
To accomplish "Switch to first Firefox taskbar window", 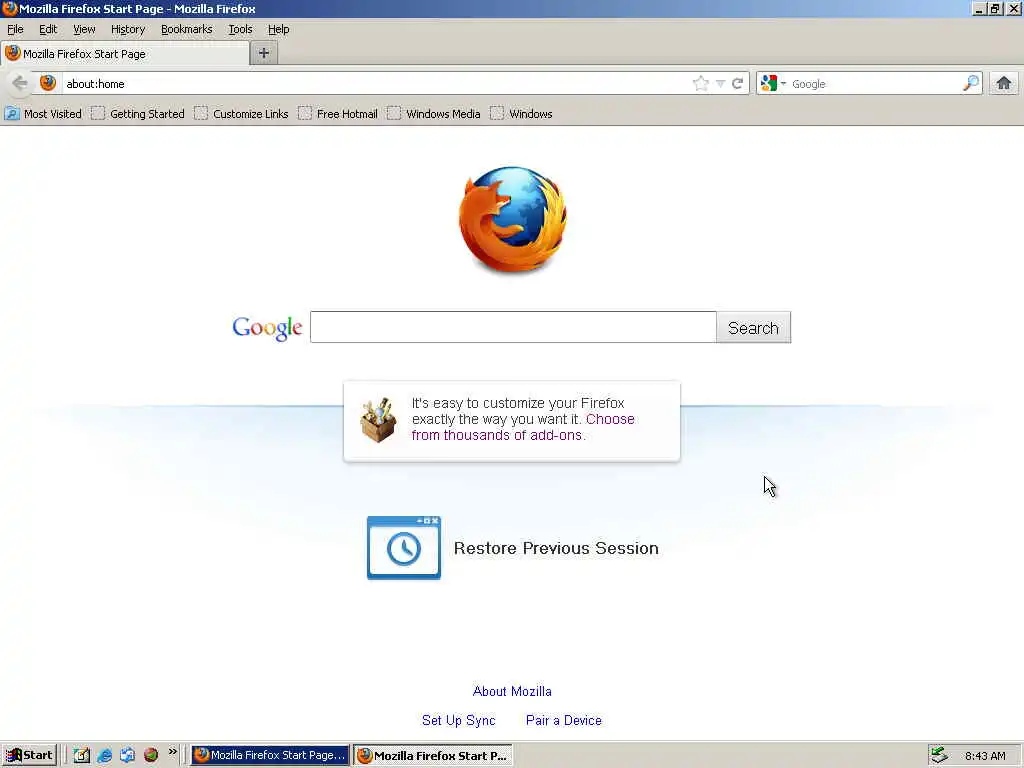I will click(x=270, y=755).
